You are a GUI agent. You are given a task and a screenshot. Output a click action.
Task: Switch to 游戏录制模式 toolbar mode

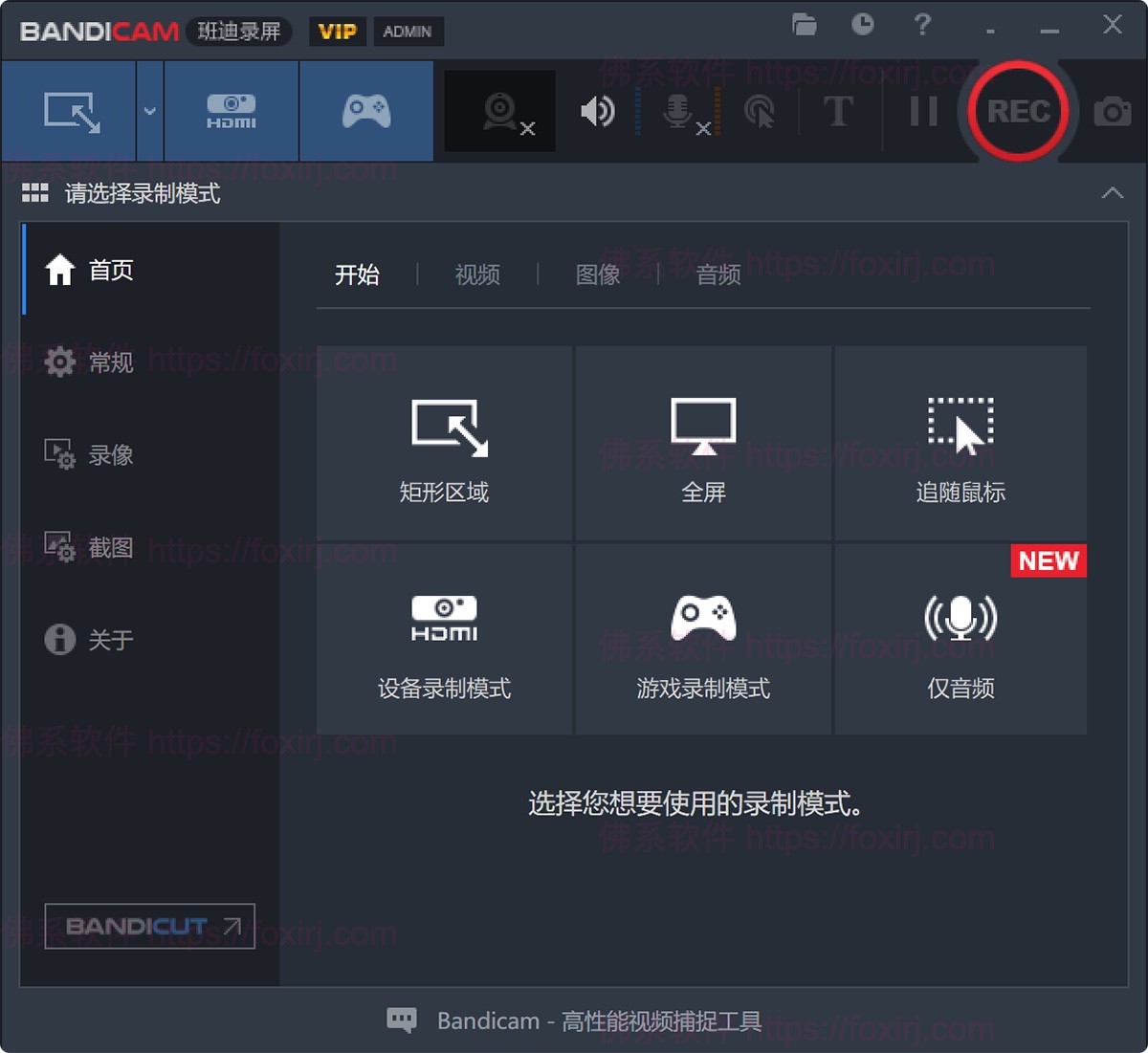[366, 110]
